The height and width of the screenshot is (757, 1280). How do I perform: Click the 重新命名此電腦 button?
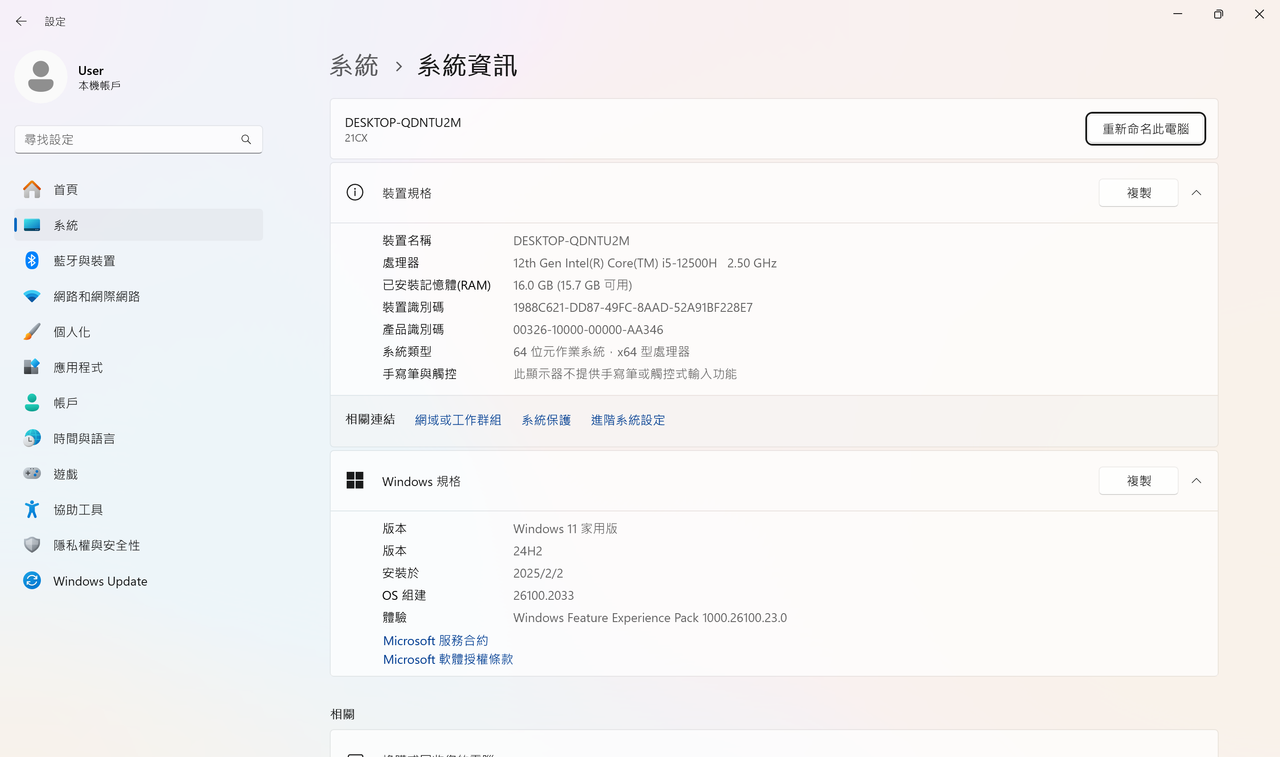point(1145,129)
